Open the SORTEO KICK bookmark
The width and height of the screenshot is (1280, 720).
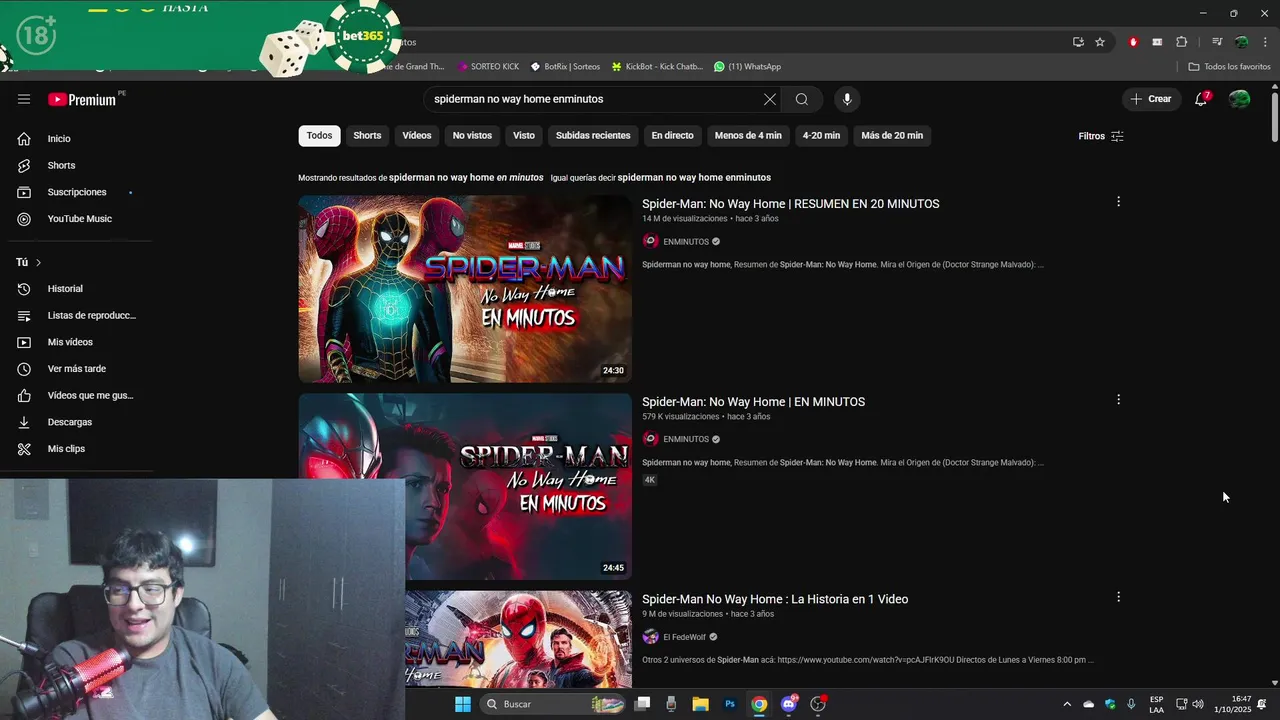click(x=488, y=67)
